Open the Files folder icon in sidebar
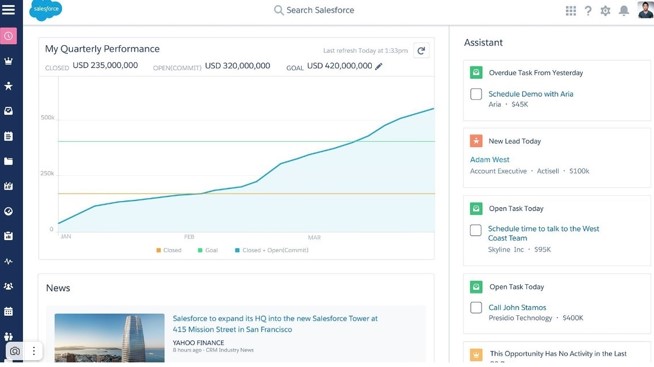Viewport: 654px width, 367px height. click(8, 161)
